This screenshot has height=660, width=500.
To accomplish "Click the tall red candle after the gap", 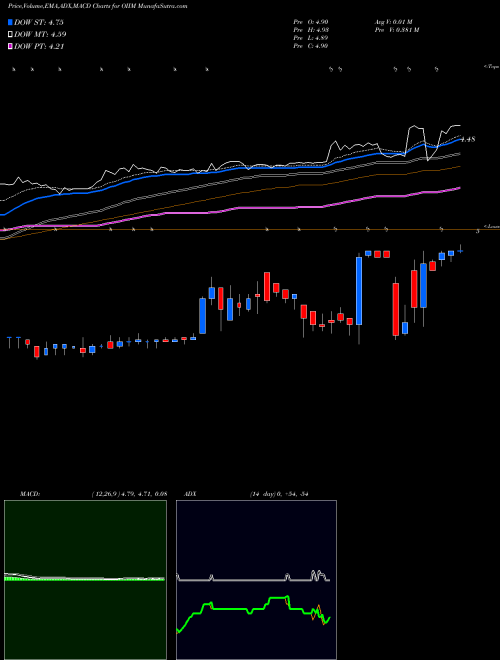I will point(396,309).
